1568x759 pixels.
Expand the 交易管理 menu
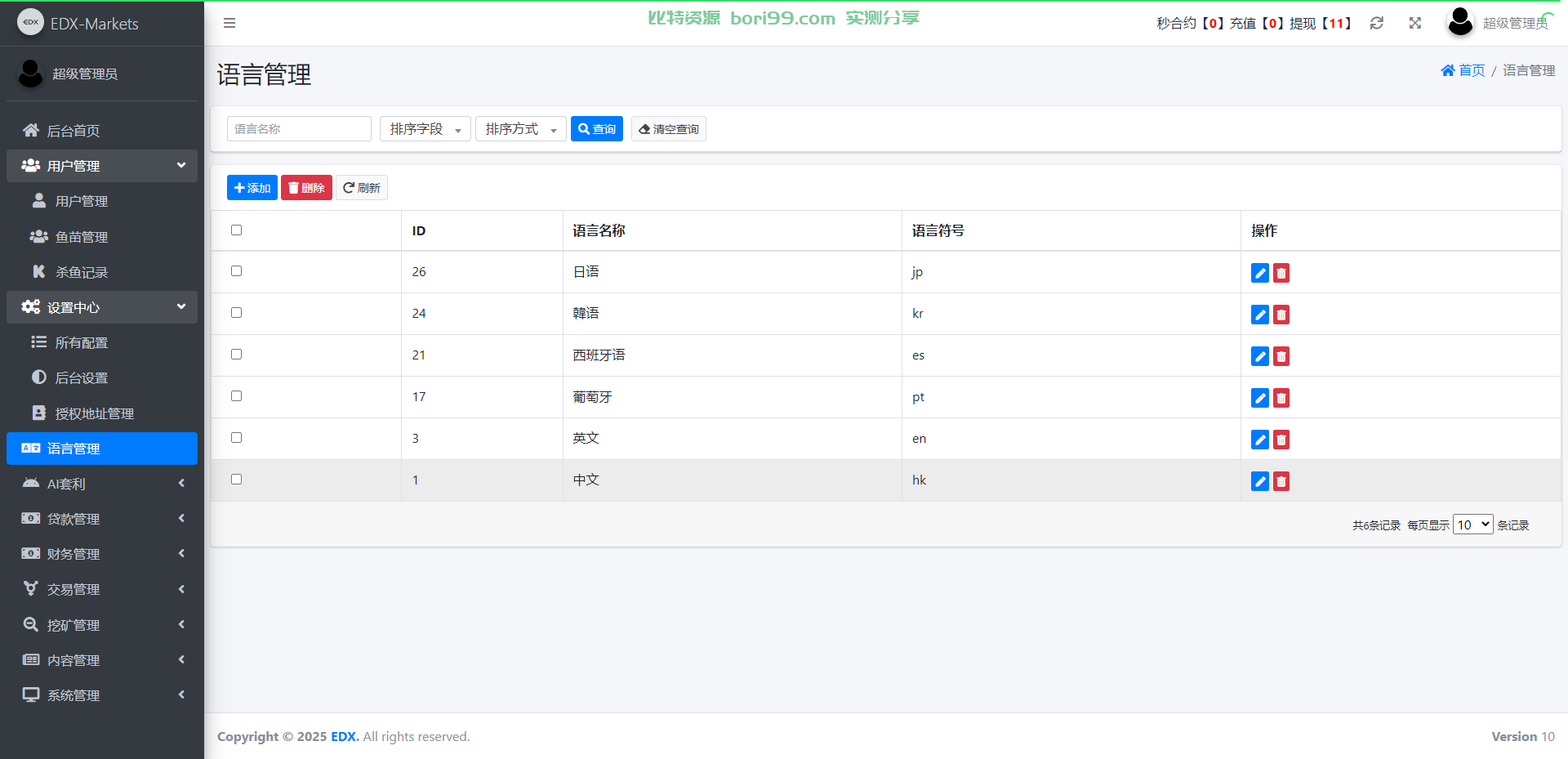pyautogui.click(x=102, y=589)
